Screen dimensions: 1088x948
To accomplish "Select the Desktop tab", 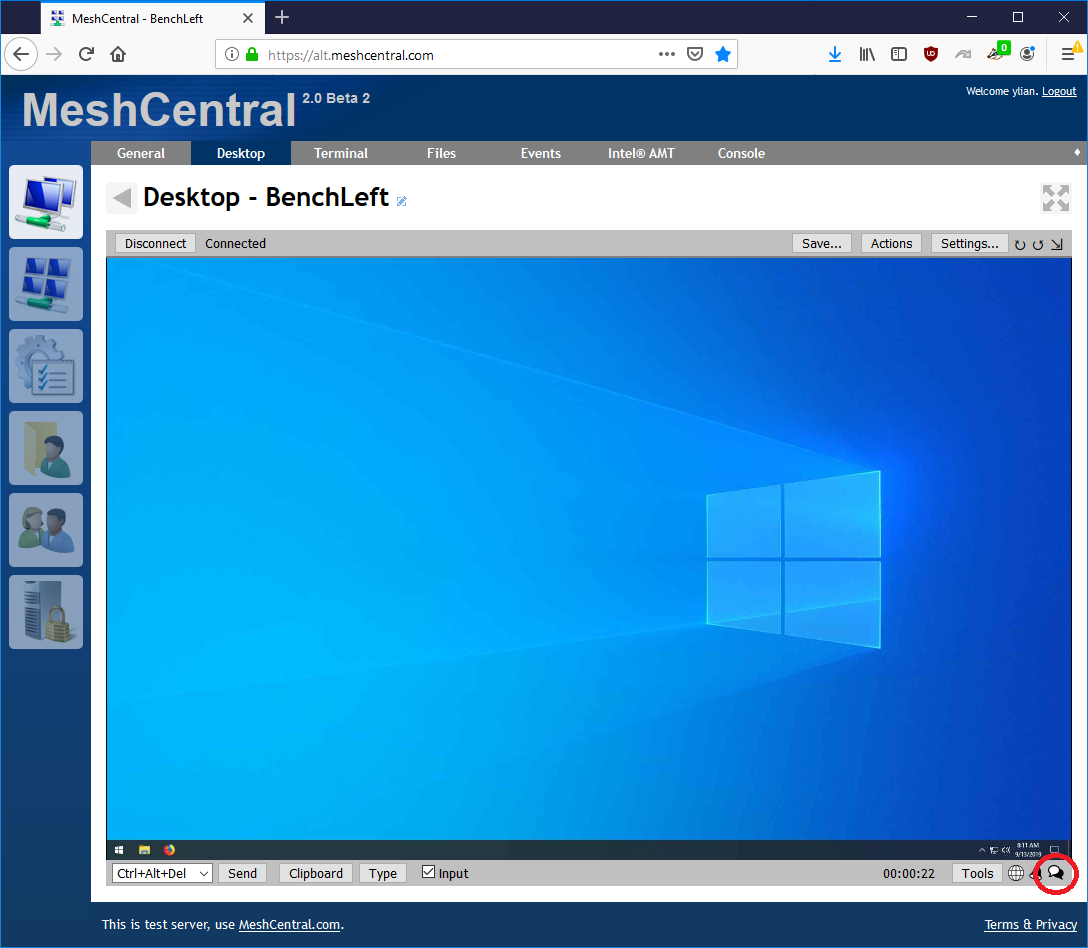I will (241, 153).
